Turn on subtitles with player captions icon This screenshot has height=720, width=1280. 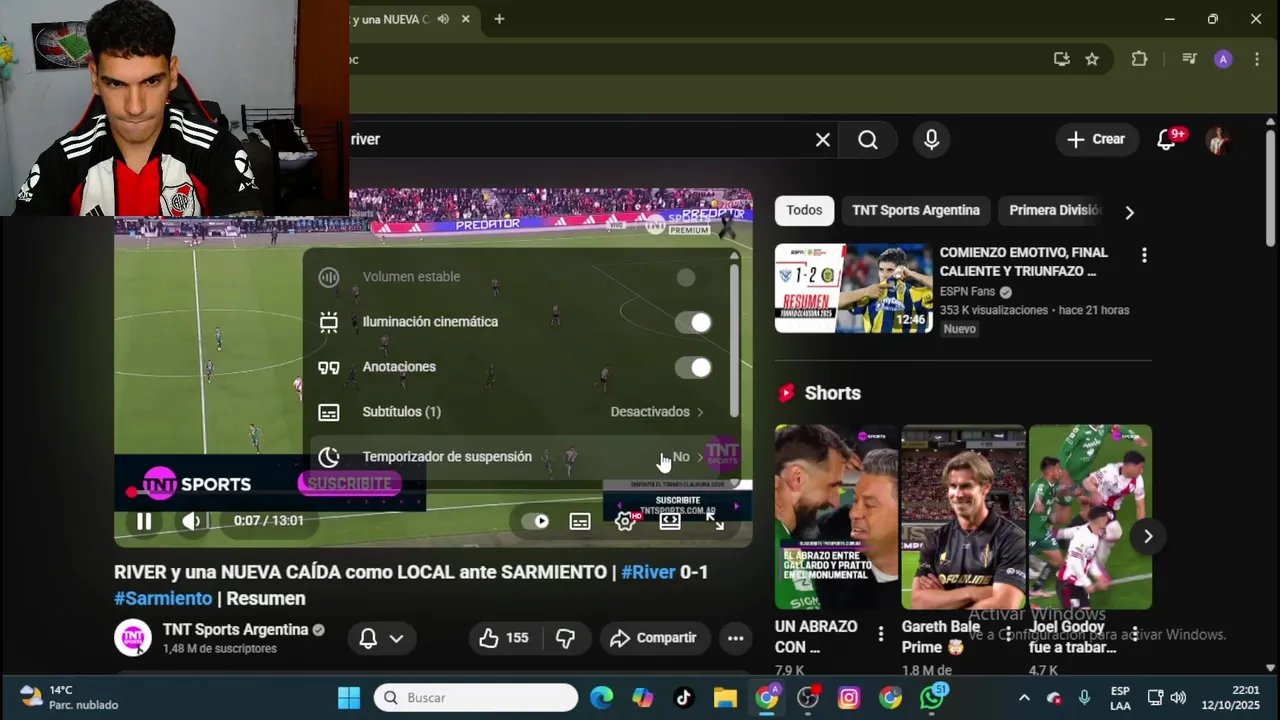click(x=580, y=521)
